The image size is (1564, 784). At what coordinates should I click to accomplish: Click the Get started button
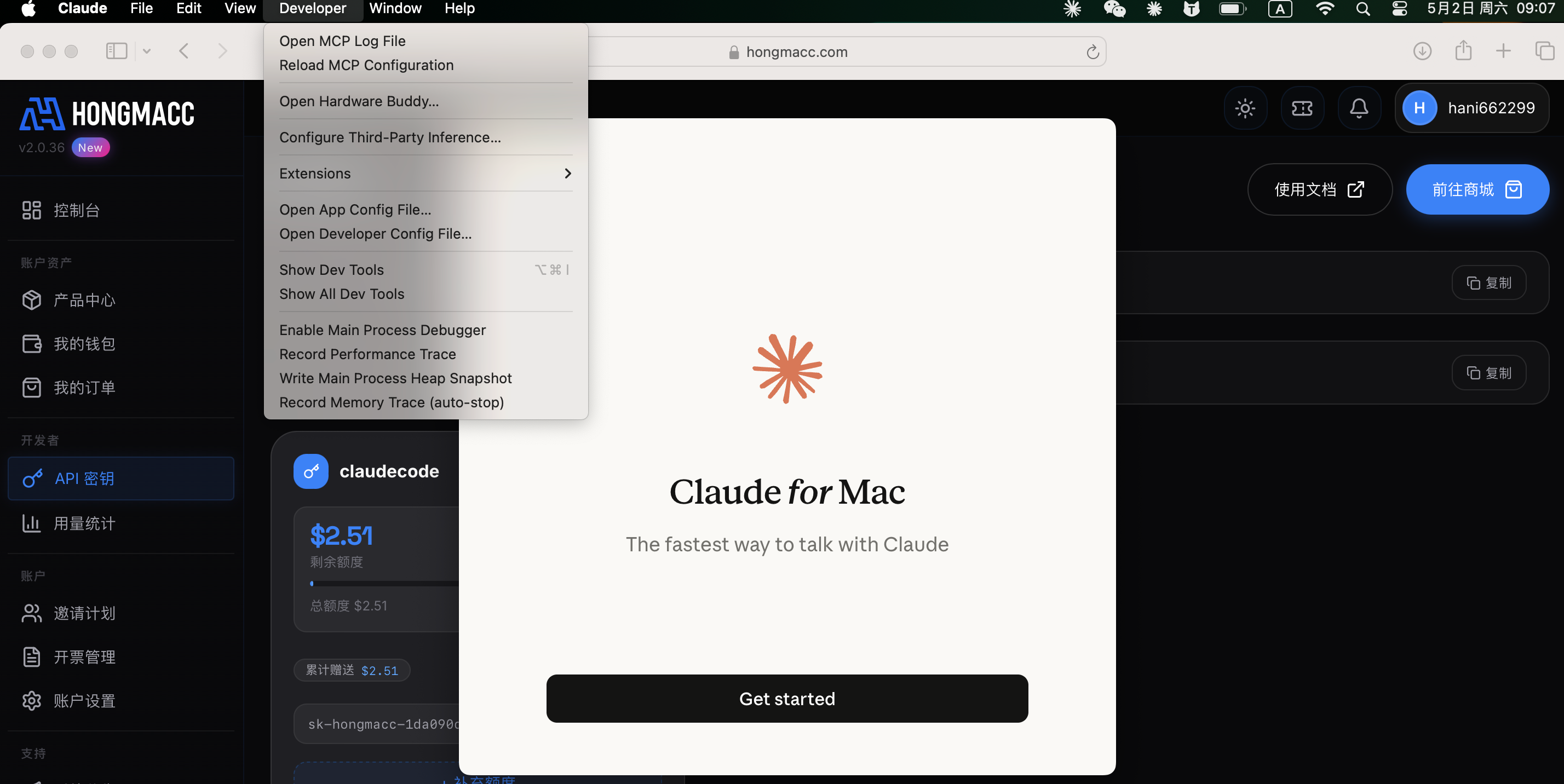pos(787,699)
